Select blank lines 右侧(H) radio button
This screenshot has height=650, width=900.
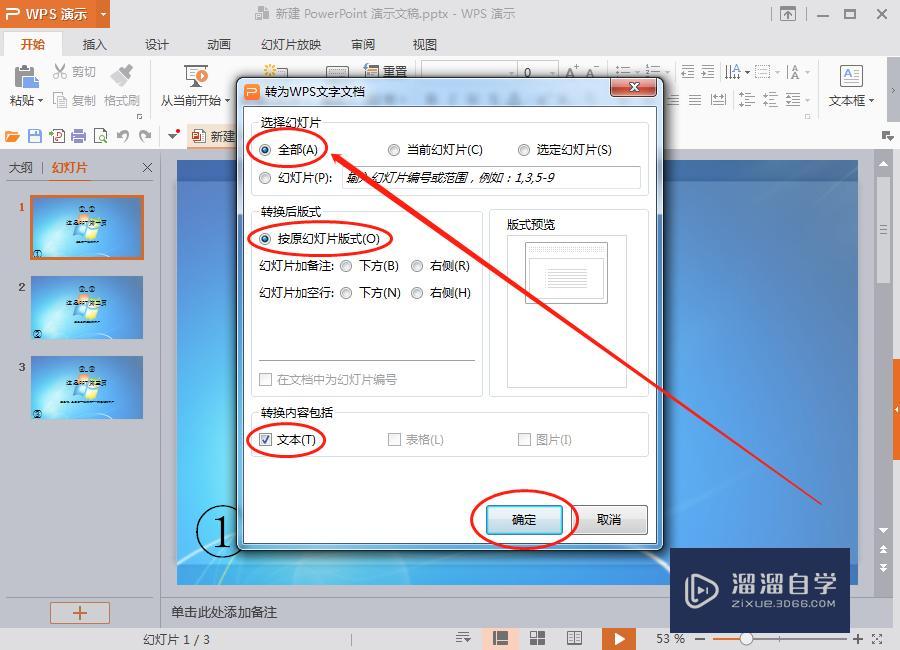417,293
